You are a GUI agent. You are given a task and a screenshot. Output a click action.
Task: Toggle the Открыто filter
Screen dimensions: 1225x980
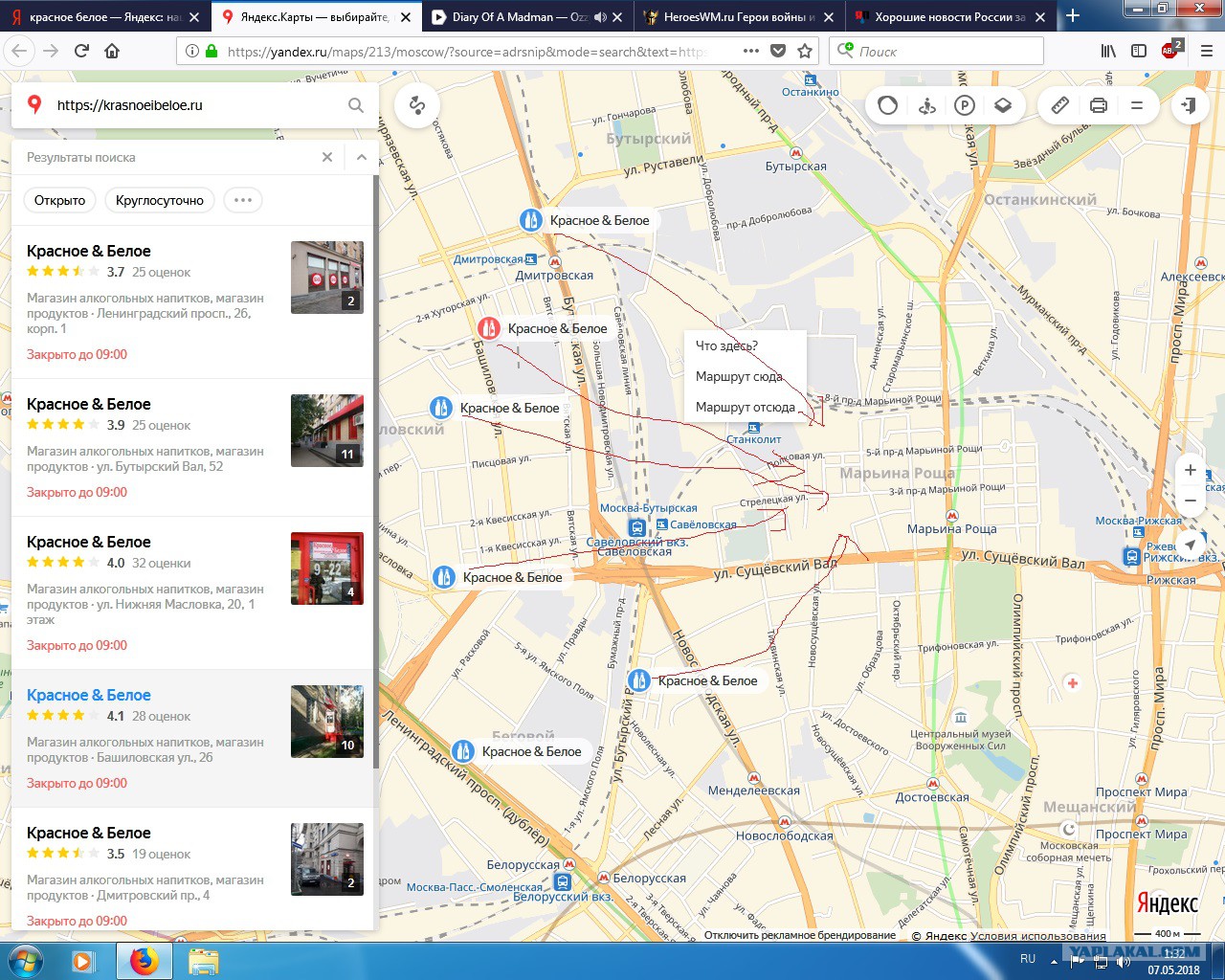coord(59,200)
